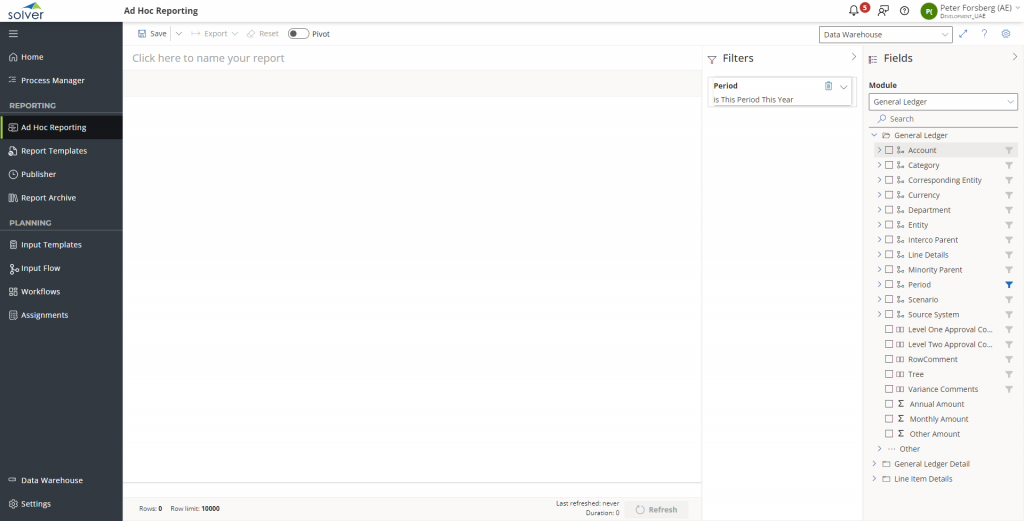The height and width of the screenshot is (521, 1024).
Task: Check the Scenario field checkbox
Action: click(889, 300)
